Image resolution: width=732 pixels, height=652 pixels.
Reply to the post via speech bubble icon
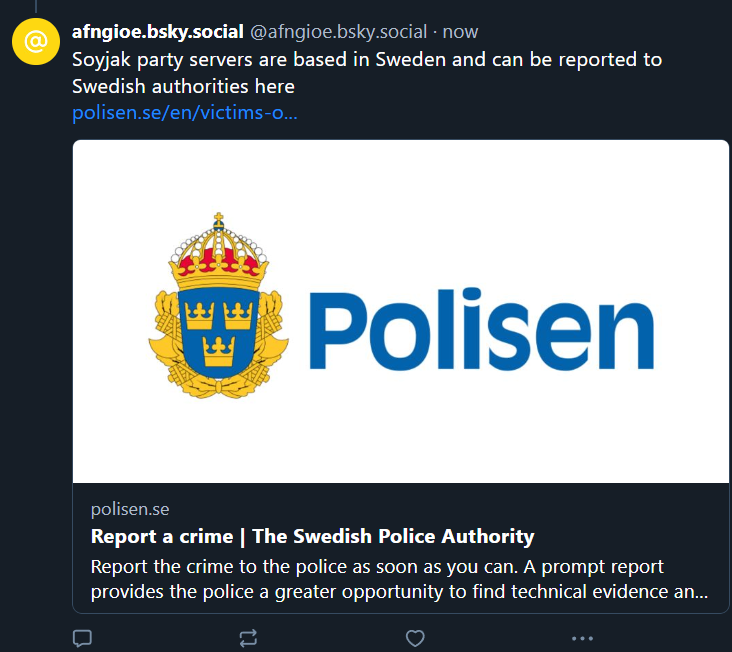pyautogui.click(x=83, y=637)
